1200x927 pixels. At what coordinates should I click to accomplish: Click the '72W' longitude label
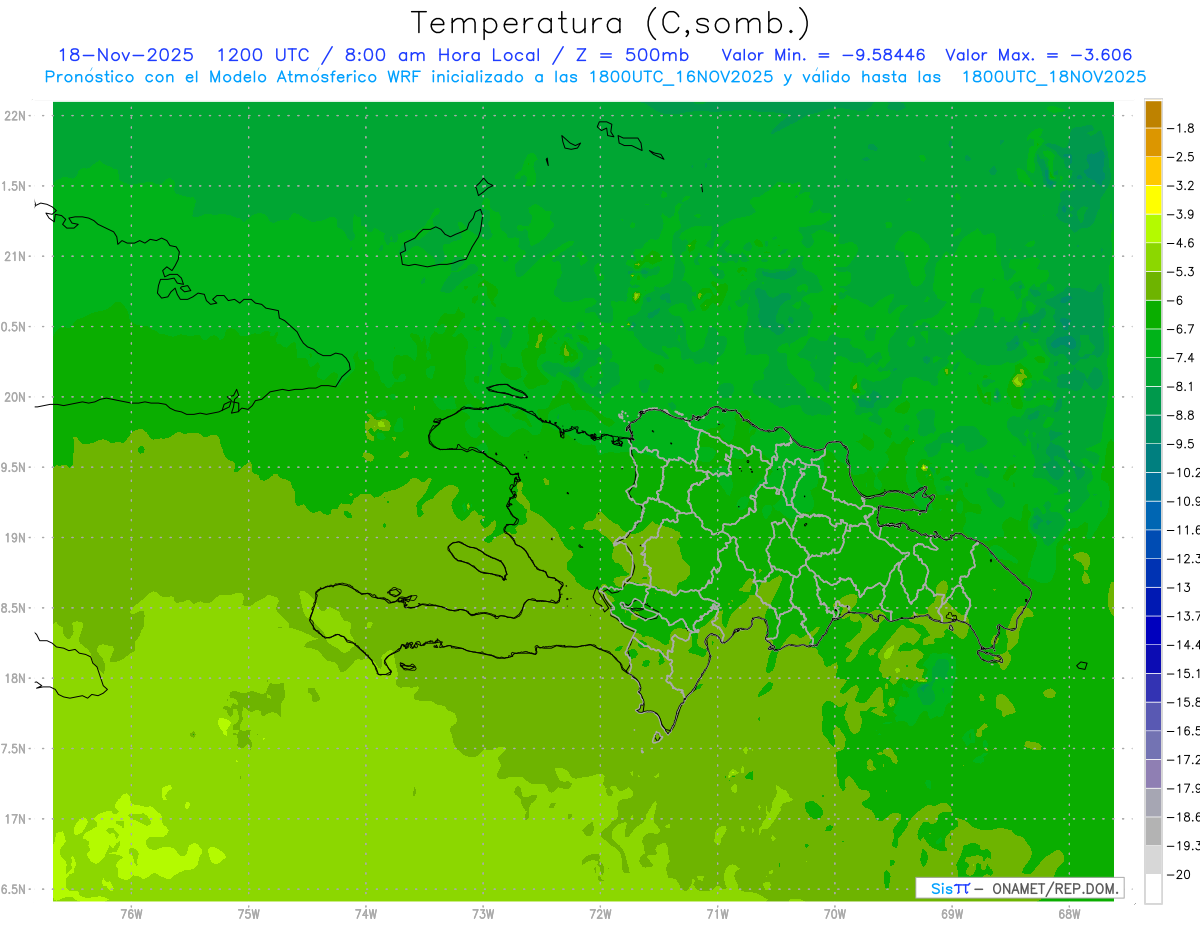click(x=600, y=914)
